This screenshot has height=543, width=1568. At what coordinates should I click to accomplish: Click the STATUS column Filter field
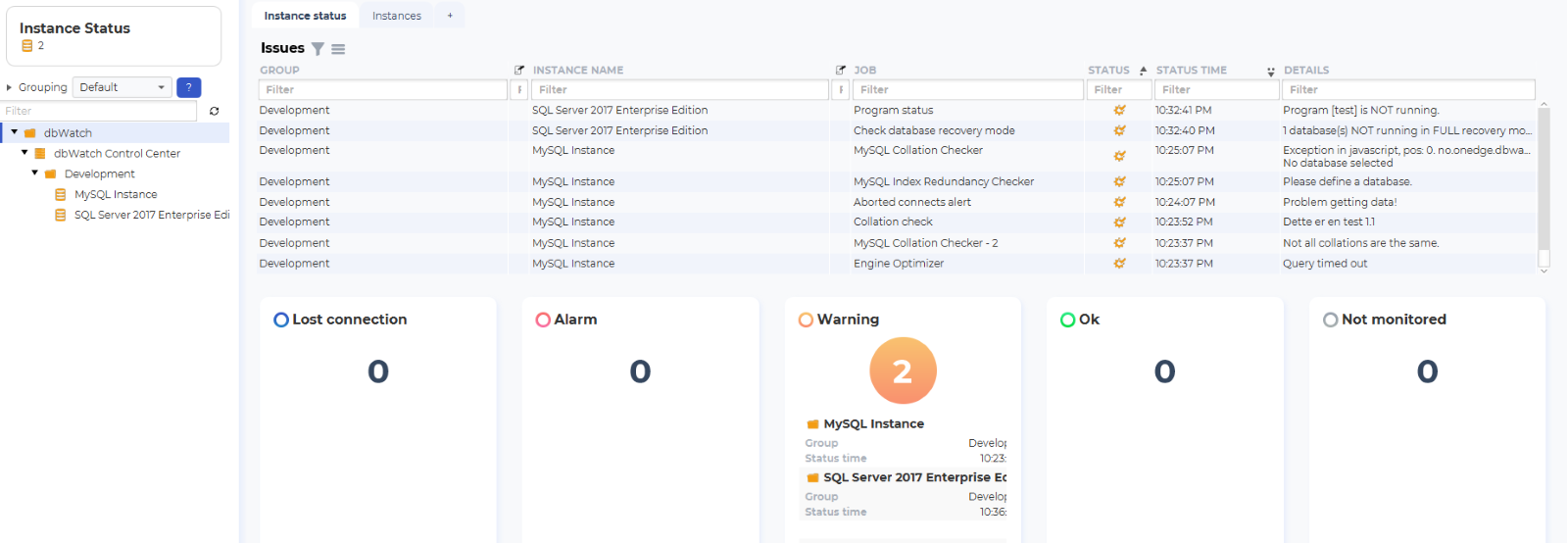(1119, 90)
